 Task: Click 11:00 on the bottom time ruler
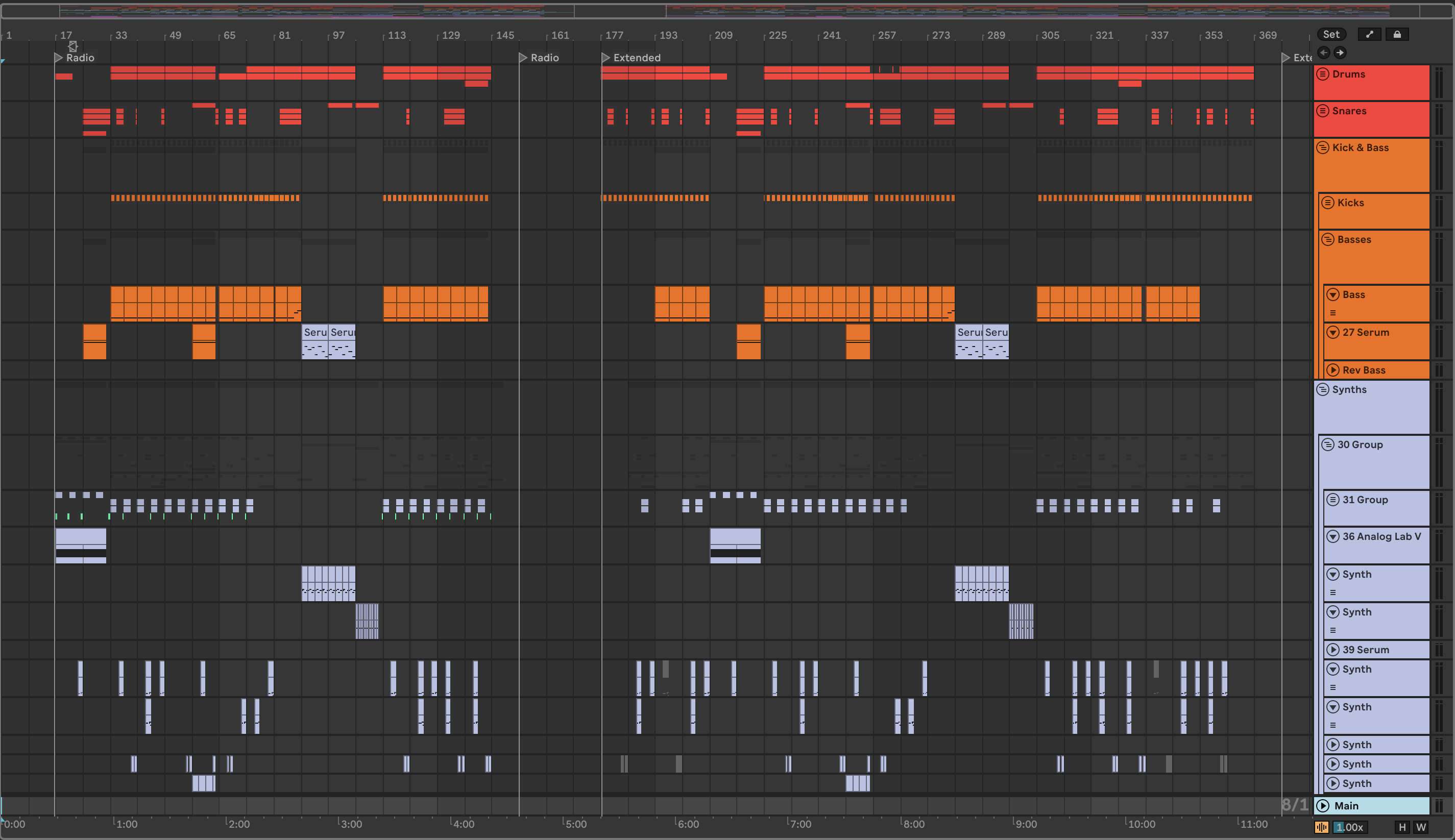coord(1253,824)
